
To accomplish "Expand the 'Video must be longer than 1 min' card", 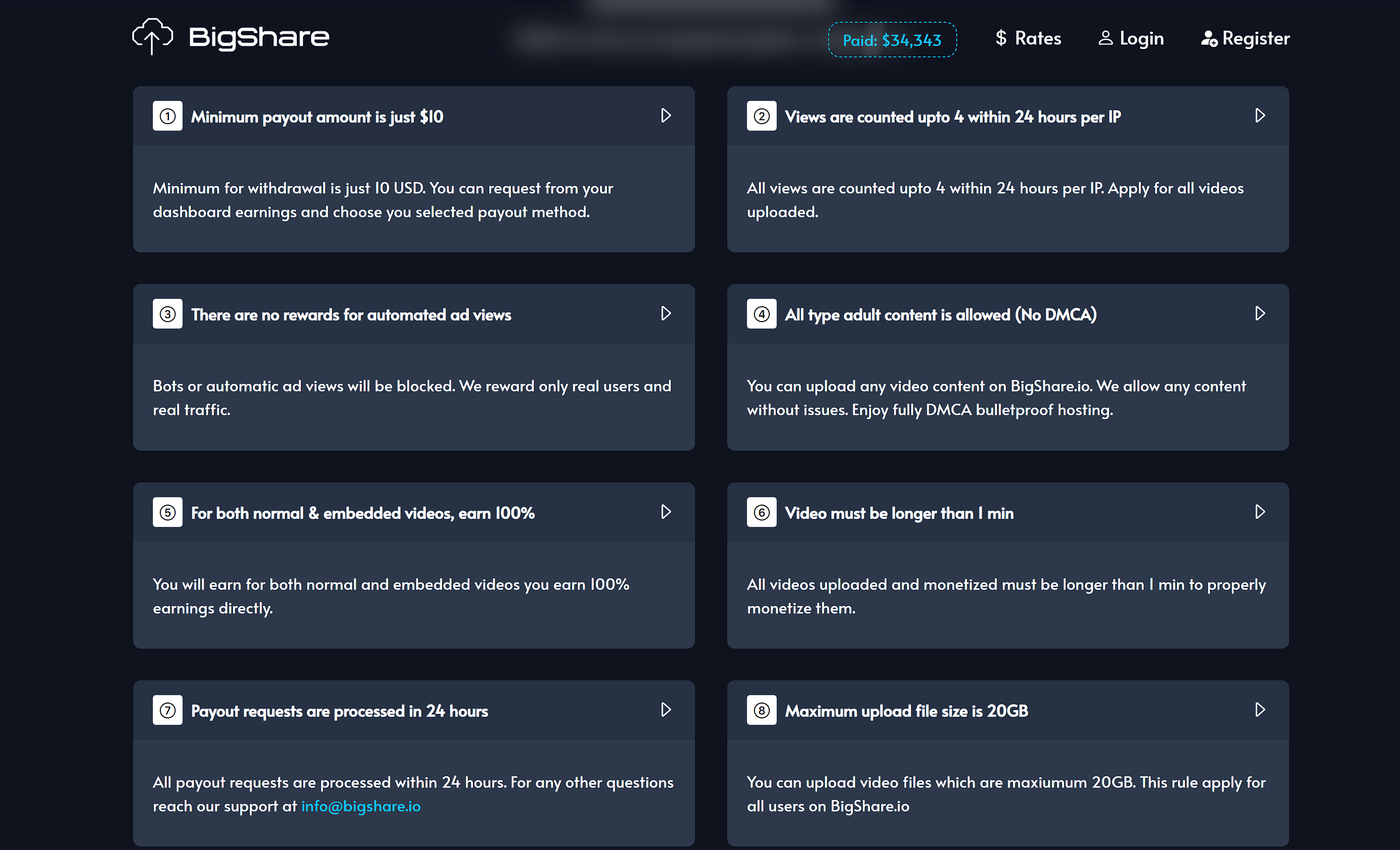I will click(1260, 512).
